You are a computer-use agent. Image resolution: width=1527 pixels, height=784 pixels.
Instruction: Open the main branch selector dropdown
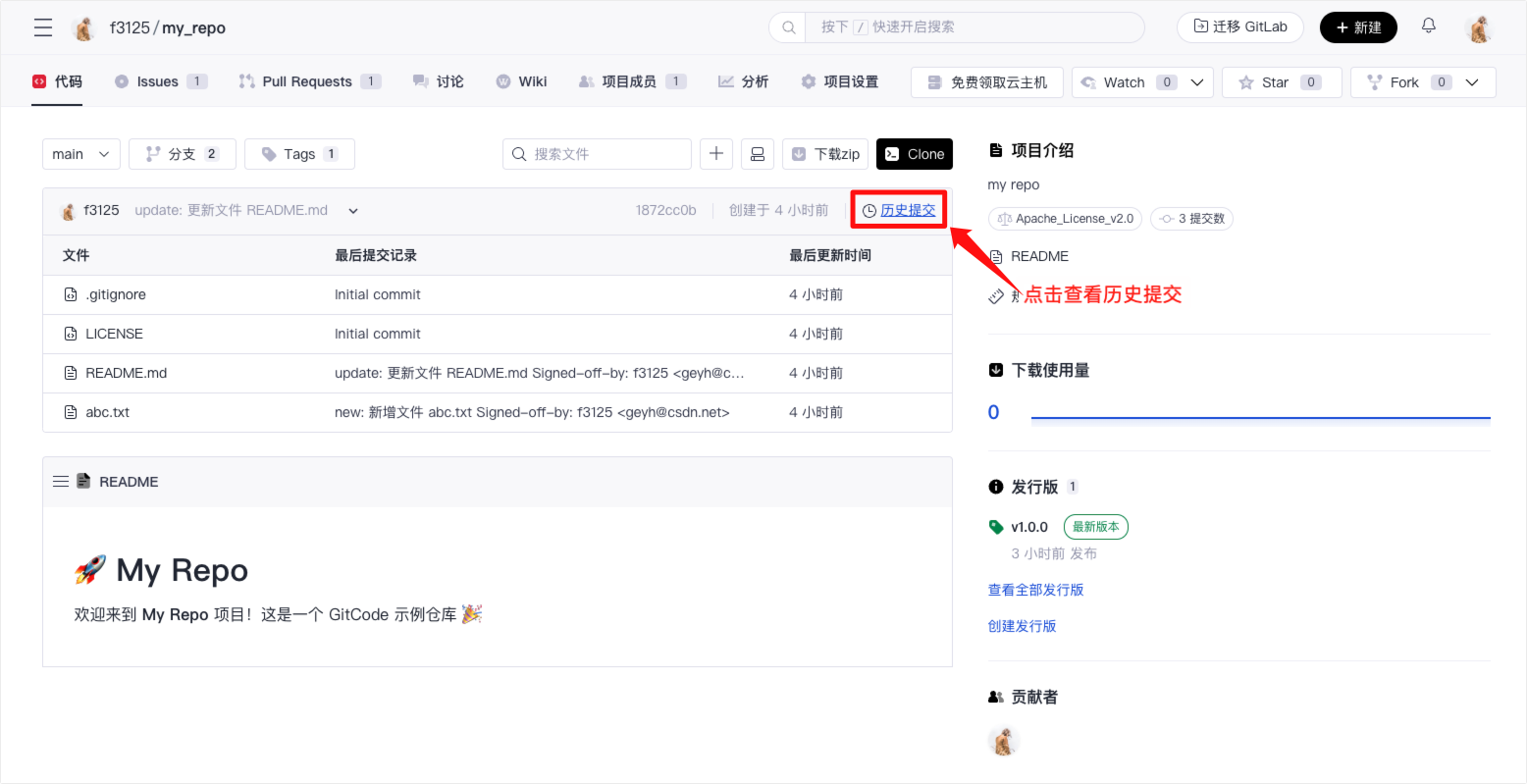click(80, 154)
